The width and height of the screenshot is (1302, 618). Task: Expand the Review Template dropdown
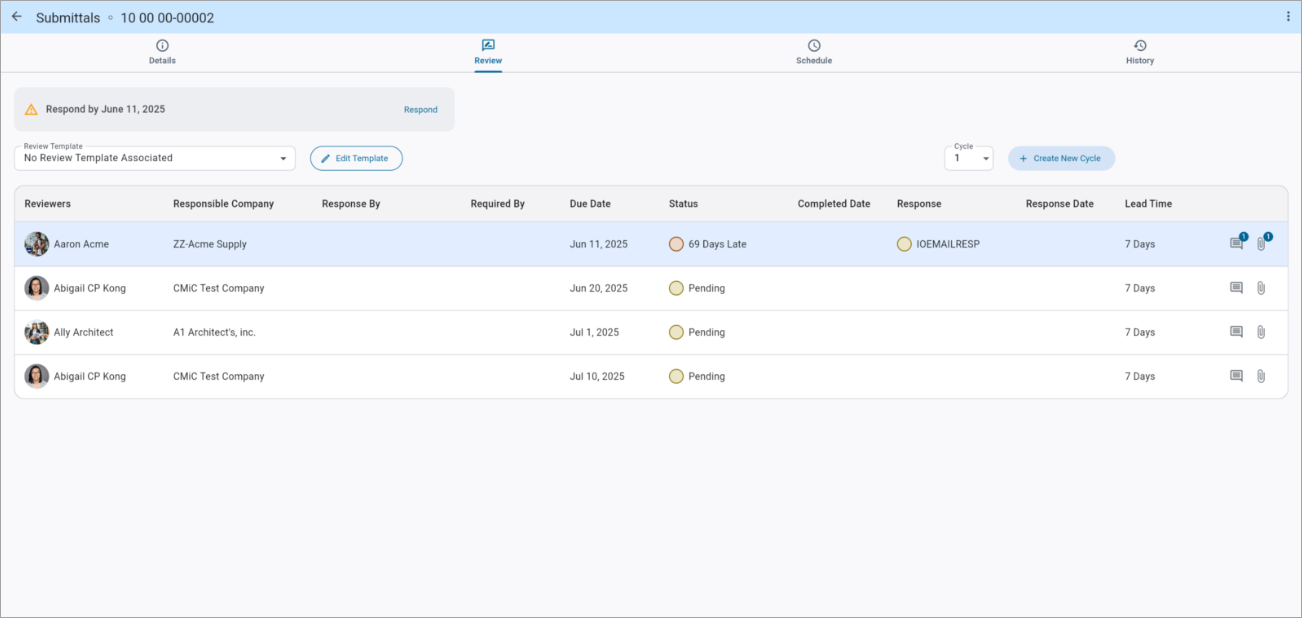283,159
